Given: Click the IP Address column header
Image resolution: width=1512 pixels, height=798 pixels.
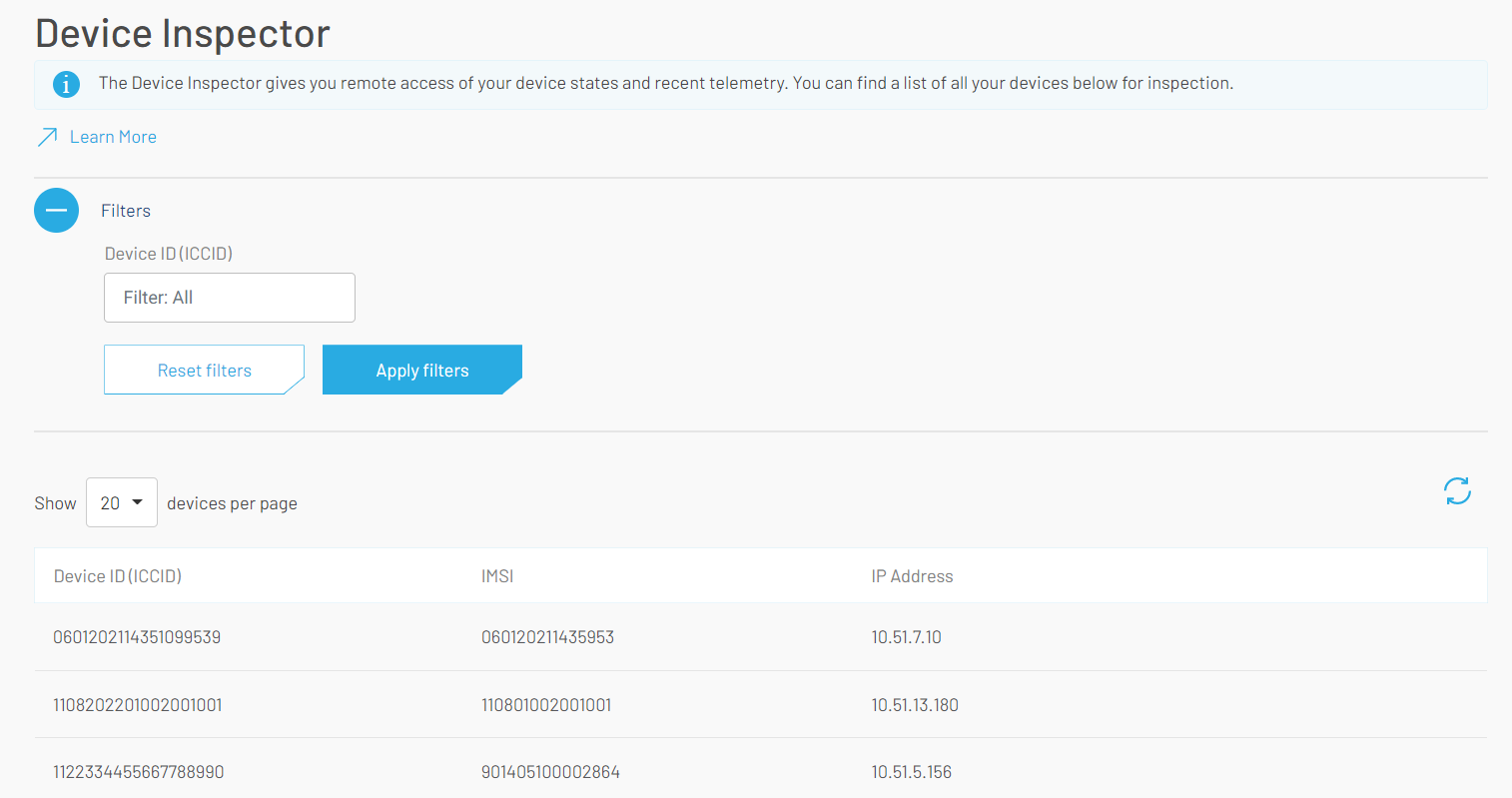Looking at the screenshot, I should click(x=912, y=575).
